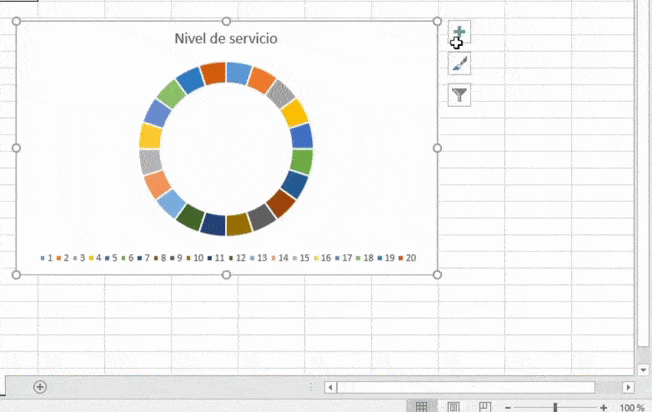Click the horizontal scrollbar thumb

pyautogui.click(x=466, y=387)
